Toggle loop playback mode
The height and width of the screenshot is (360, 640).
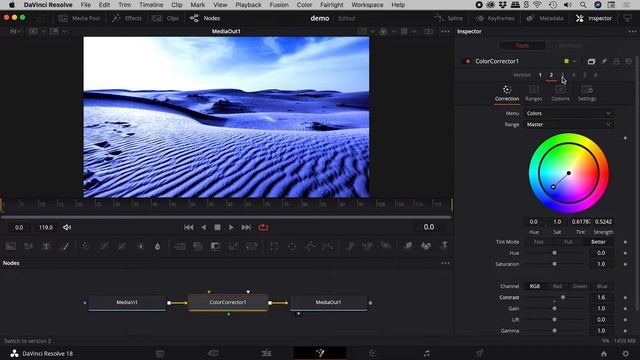pos(263,227)
